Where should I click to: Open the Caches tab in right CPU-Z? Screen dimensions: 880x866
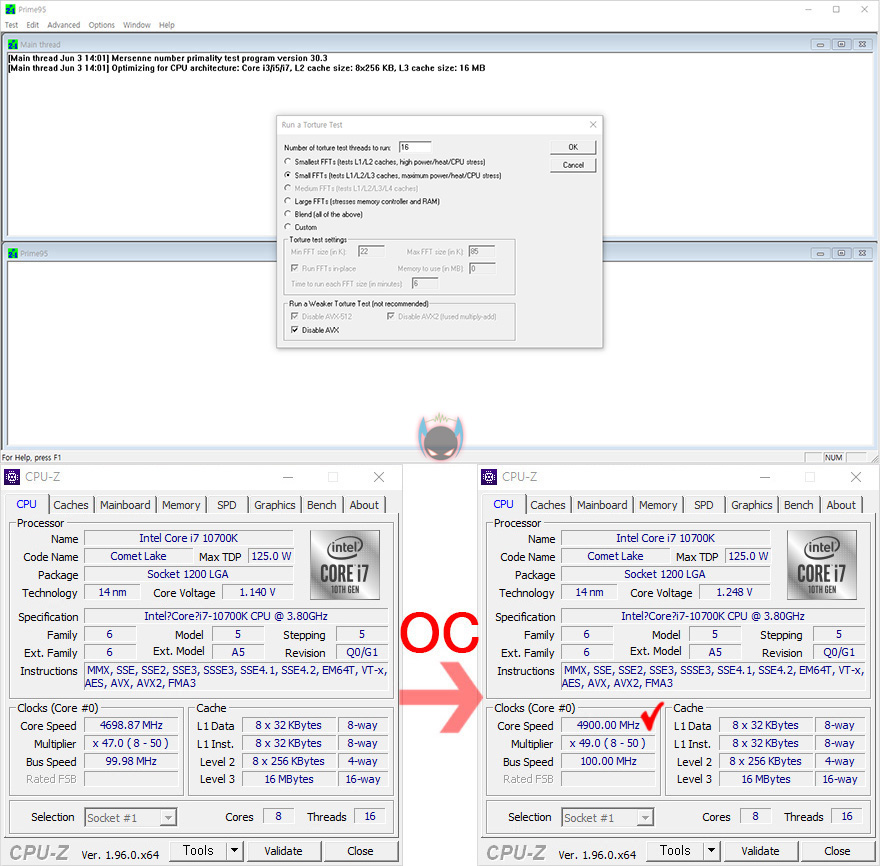pos(548,505)
